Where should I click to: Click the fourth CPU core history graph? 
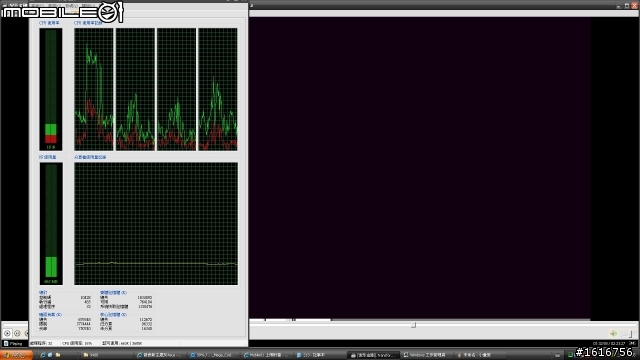(x=218, y=89)
